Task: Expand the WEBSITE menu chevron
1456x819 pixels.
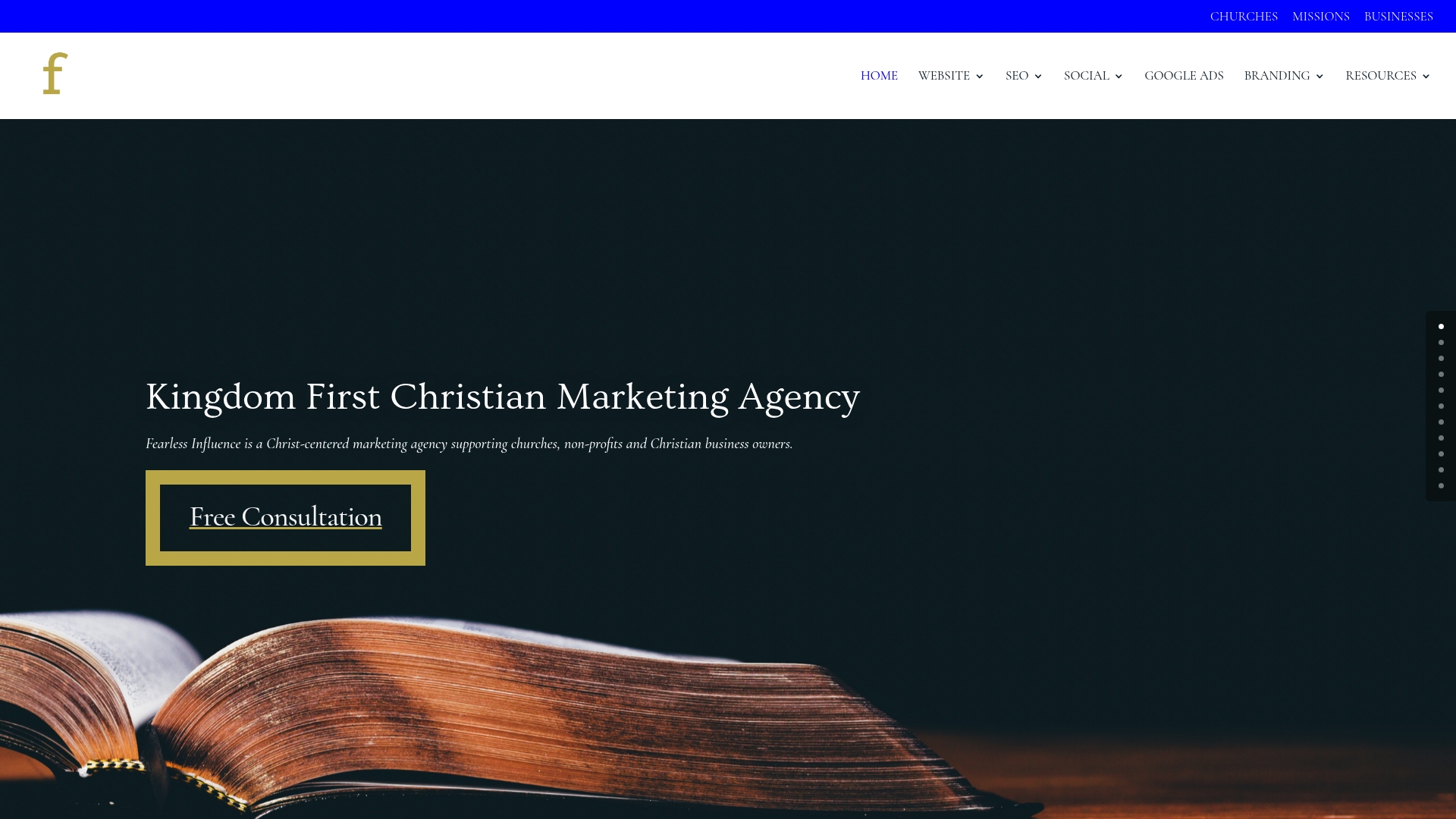Action: 979,77
